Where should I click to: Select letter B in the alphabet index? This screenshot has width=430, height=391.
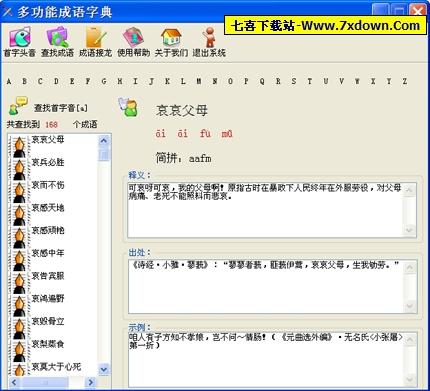coord(24,81)
